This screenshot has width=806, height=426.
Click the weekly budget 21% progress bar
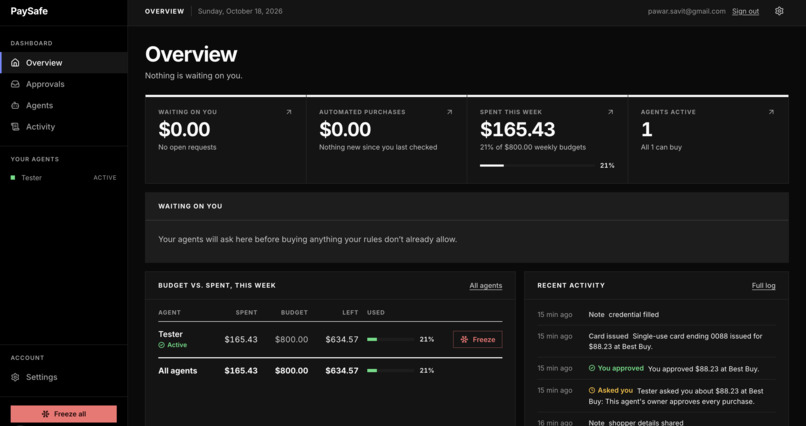point(538,165)
